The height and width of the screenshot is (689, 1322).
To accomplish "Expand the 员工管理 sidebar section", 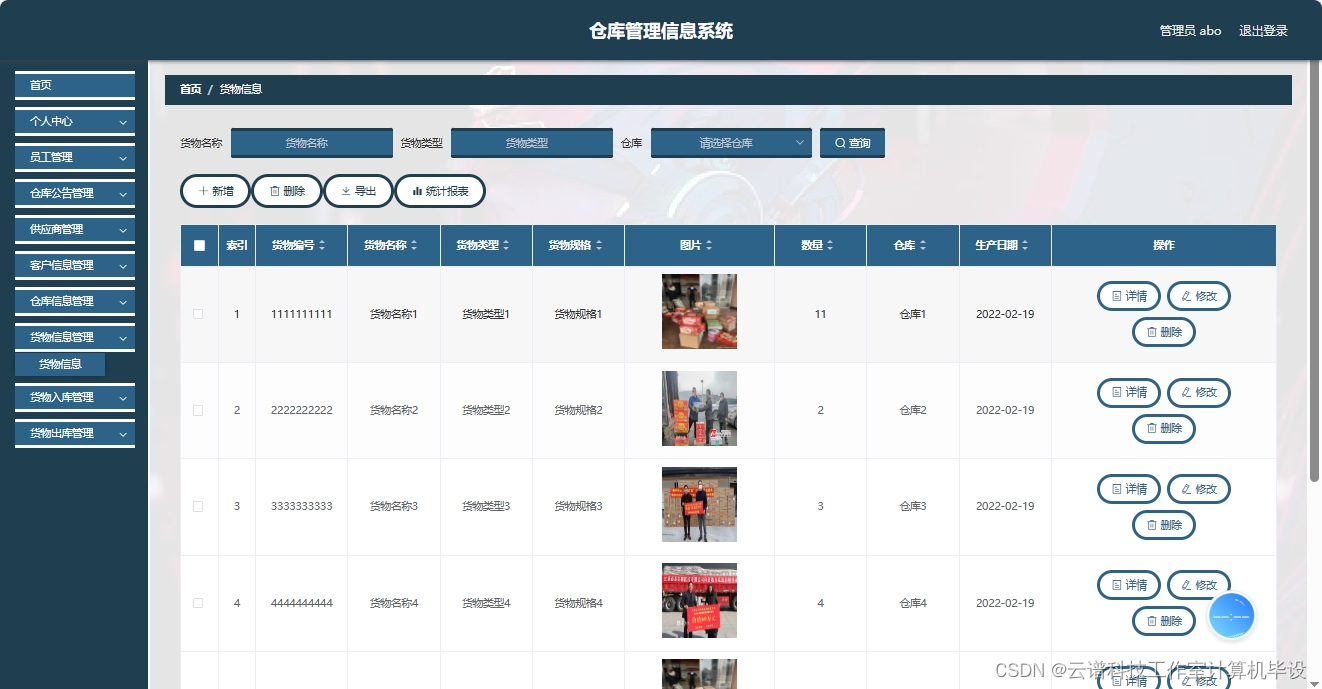I will pos(74,157).
